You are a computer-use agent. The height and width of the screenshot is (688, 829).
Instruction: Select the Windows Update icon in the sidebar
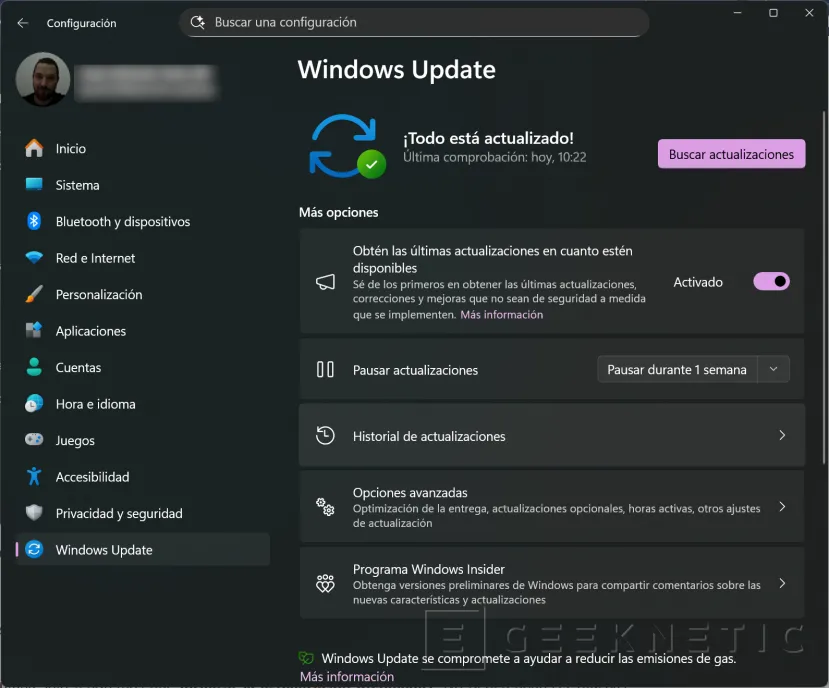pos(33,549)
